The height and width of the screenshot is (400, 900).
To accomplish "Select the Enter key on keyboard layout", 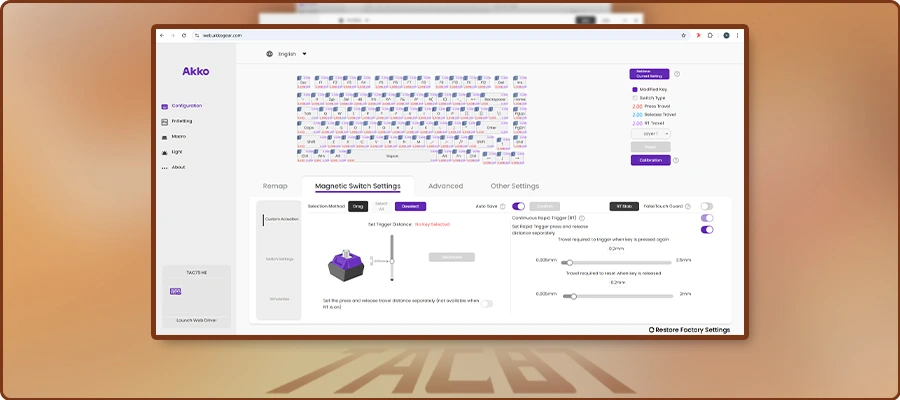I will click(x=491, y=127).
